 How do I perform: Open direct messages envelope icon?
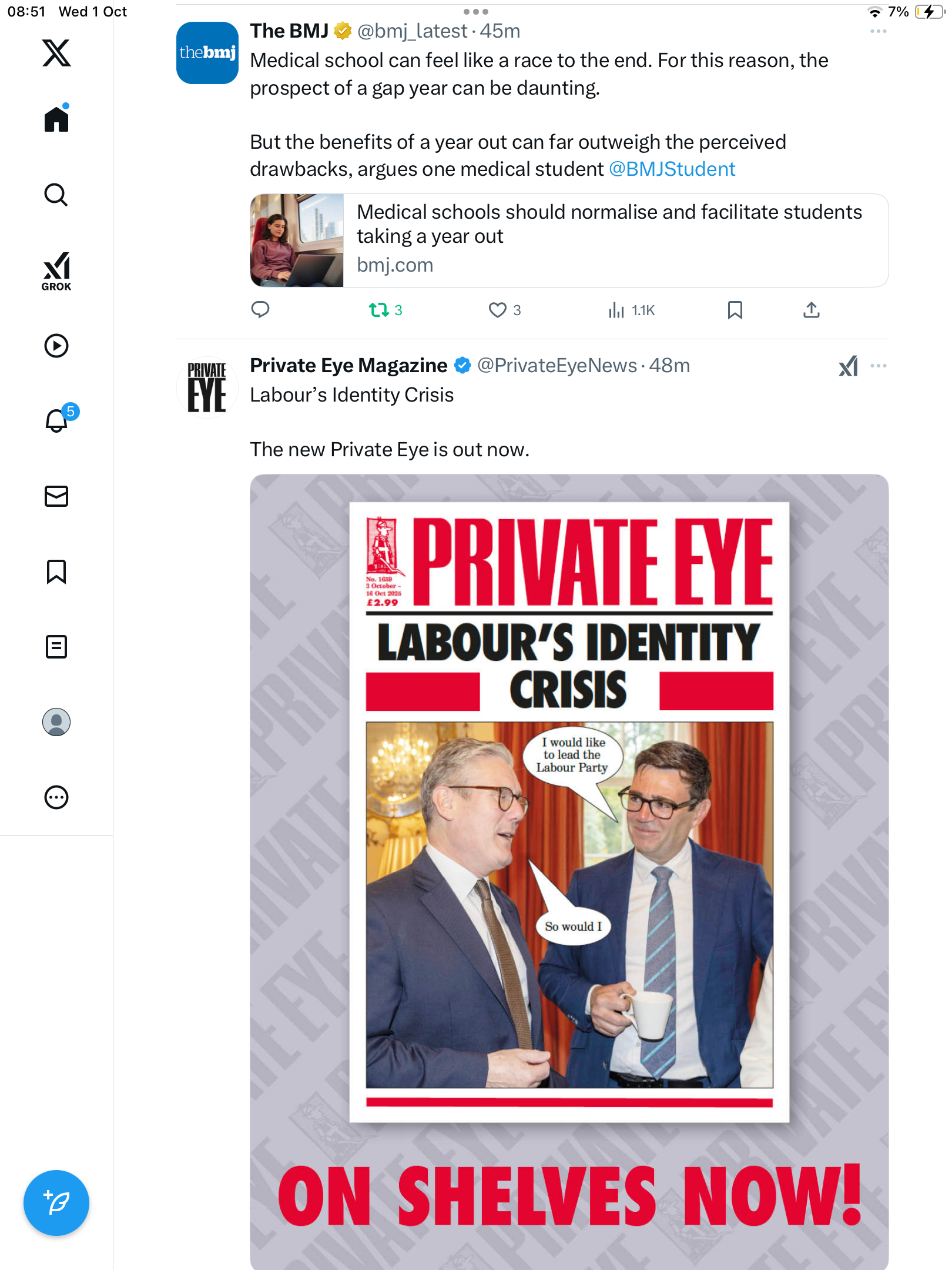[x=56, y=496]
